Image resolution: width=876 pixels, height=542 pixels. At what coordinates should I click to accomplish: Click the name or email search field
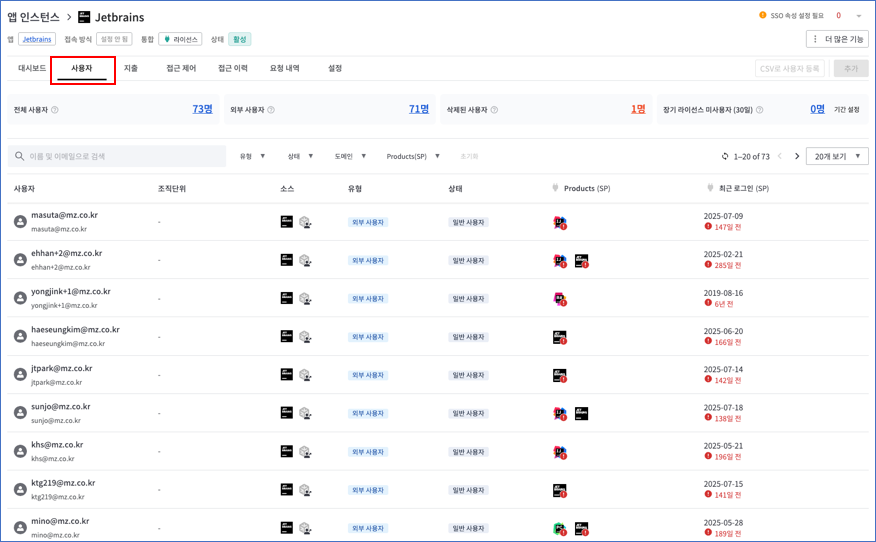[x=118, y=157]
